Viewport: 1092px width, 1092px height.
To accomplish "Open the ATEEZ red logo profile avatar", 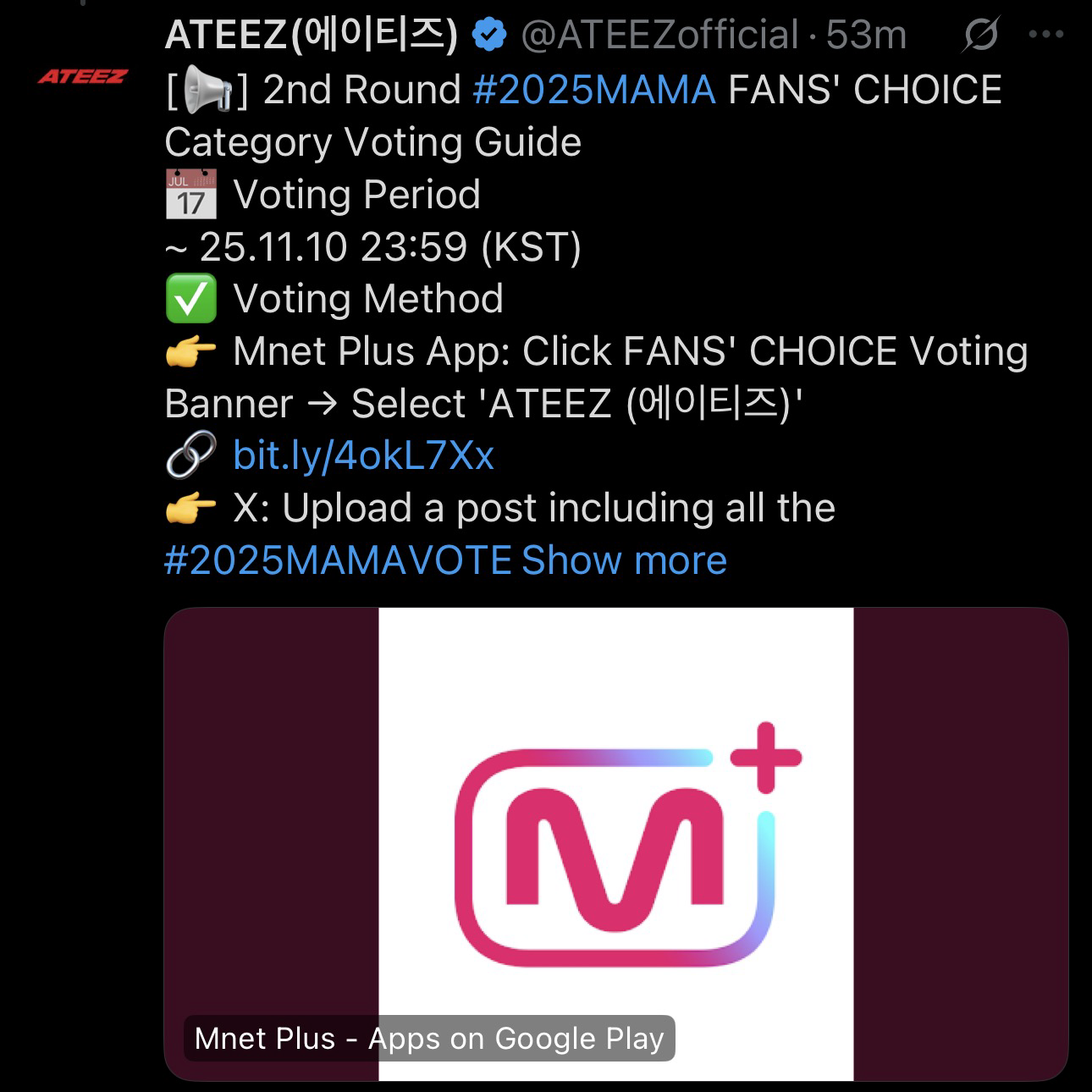I will point(82,77).
